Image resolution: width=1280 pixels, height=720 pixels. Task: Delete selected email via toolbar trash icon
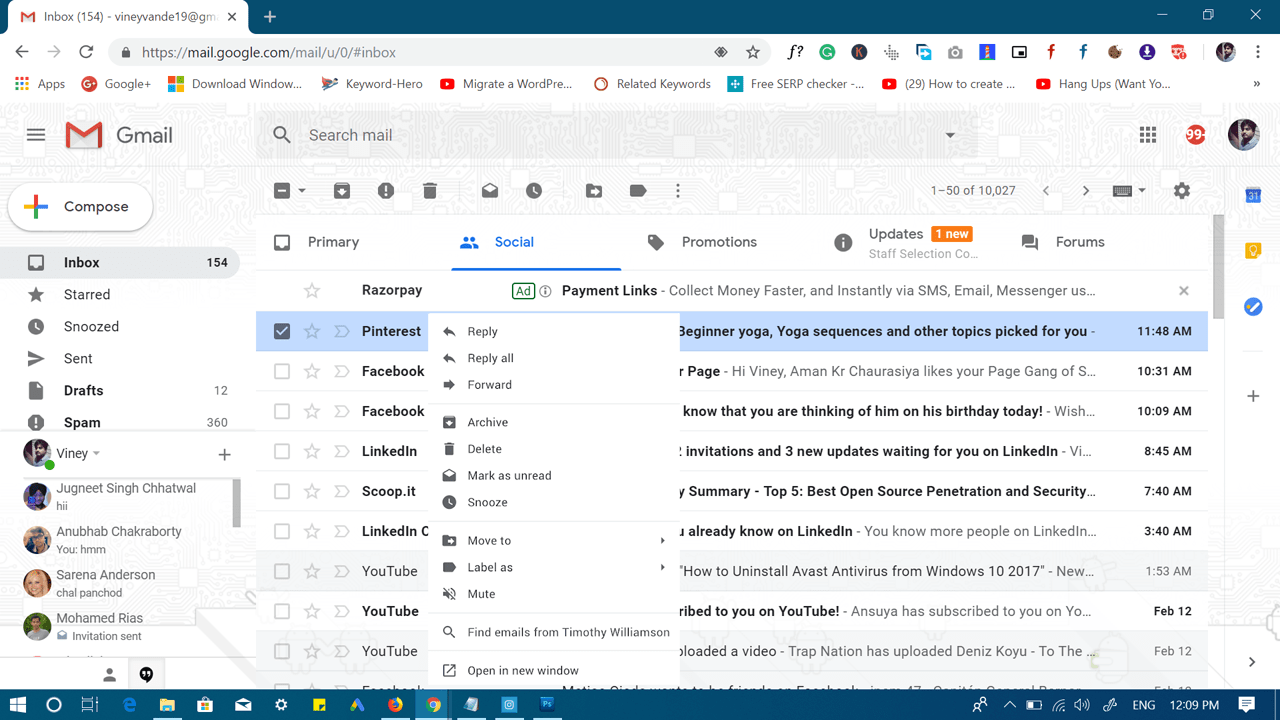[x=430, y=190]
